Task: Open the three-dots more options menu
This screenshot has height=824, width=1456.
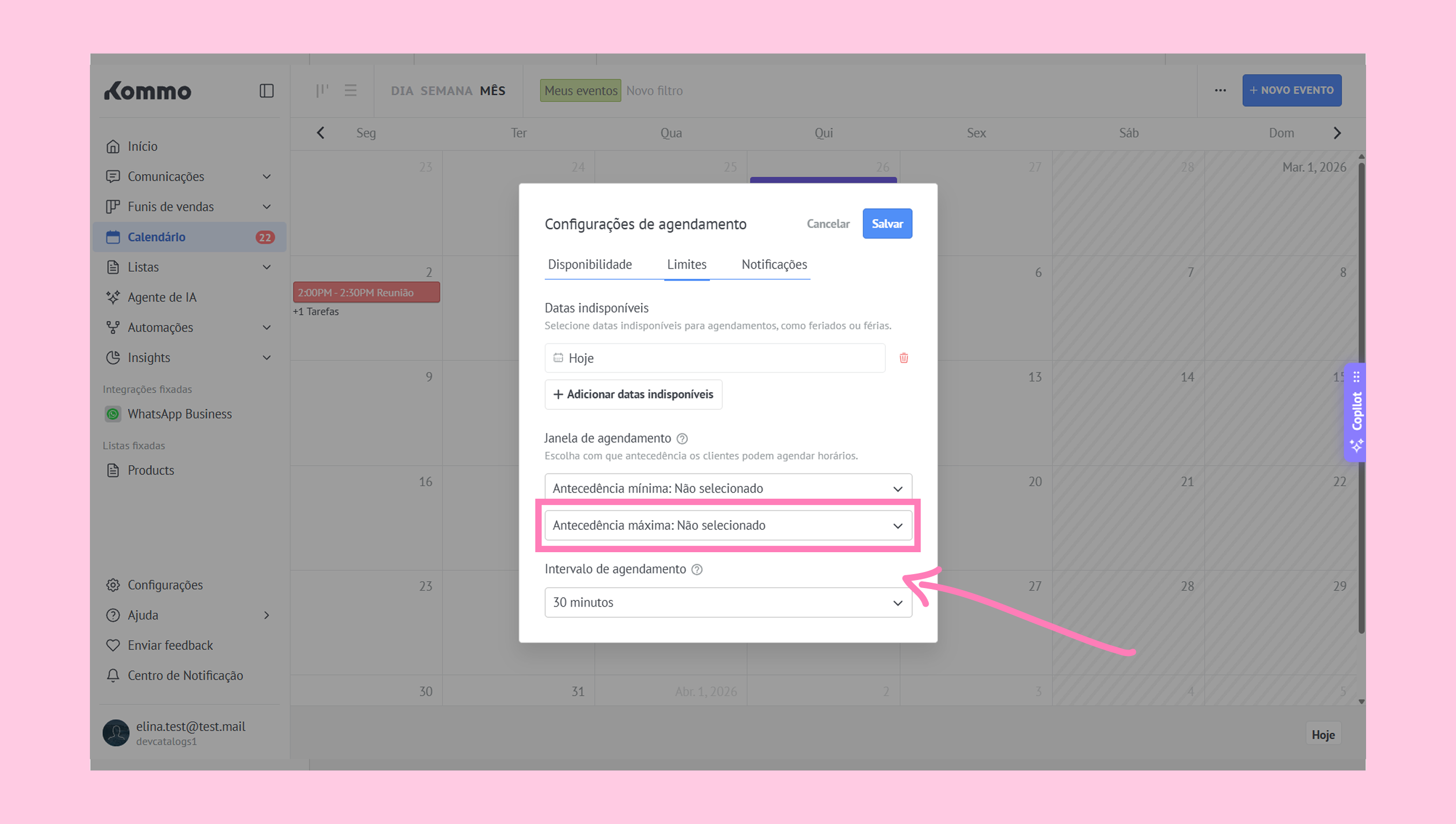Action: click(1220, 90)
